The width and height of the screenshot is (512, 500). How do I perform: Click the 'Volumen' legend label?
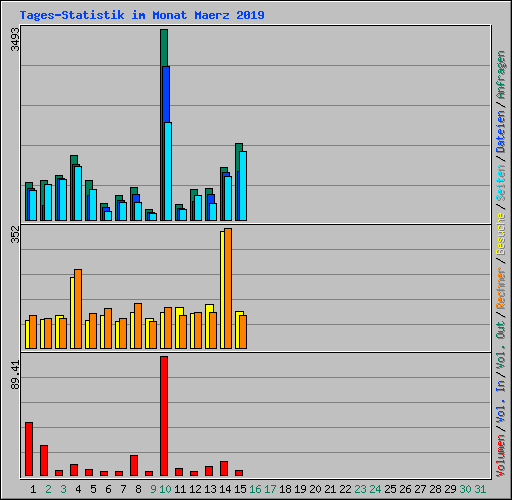click(x=501, y=455)
